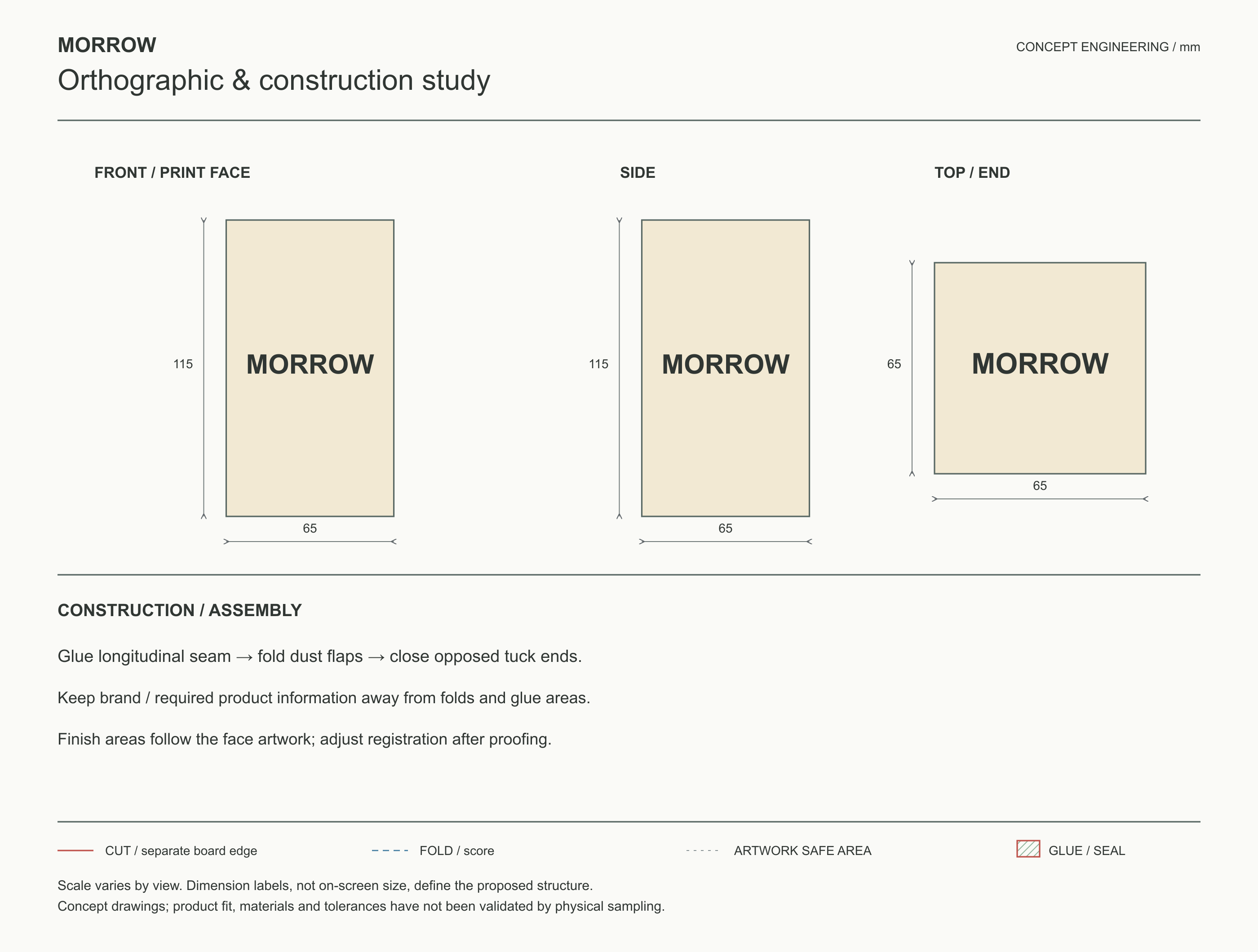Select the FRONT / PRINT FACE box drawing
Viewport: 1258px width, 952px height.
coord(310,368)
